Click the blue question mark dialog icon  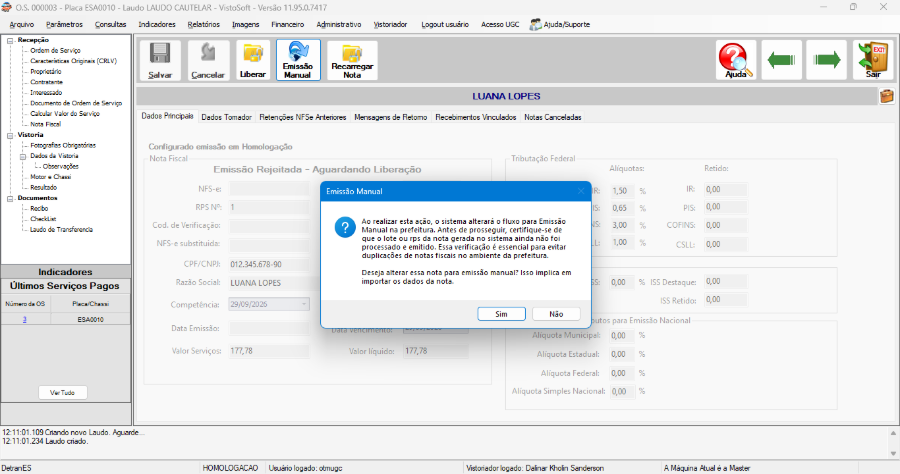click(x=345, y=227)
